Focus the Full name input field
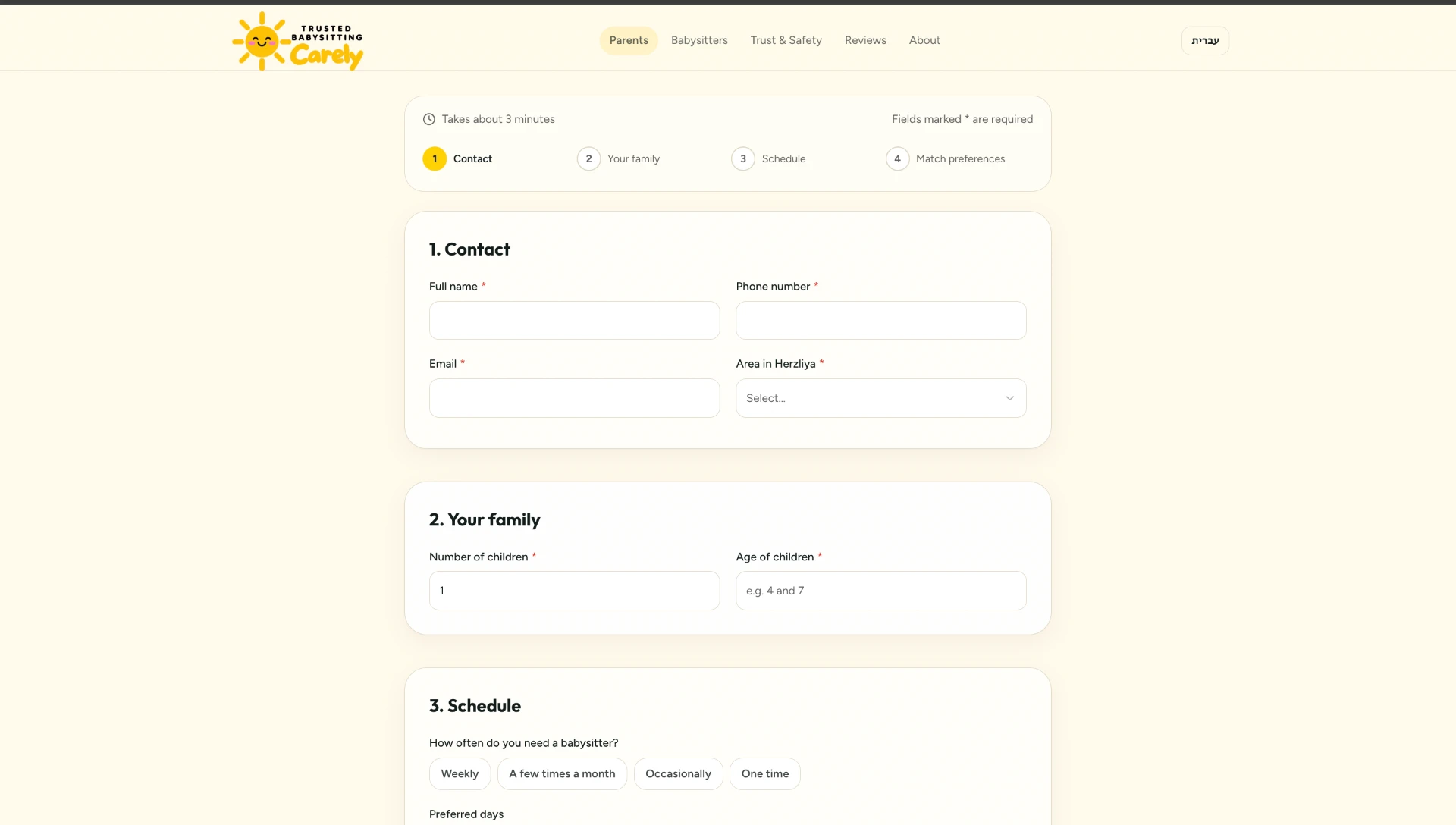 pyautogui.click(x=574, y=320)
